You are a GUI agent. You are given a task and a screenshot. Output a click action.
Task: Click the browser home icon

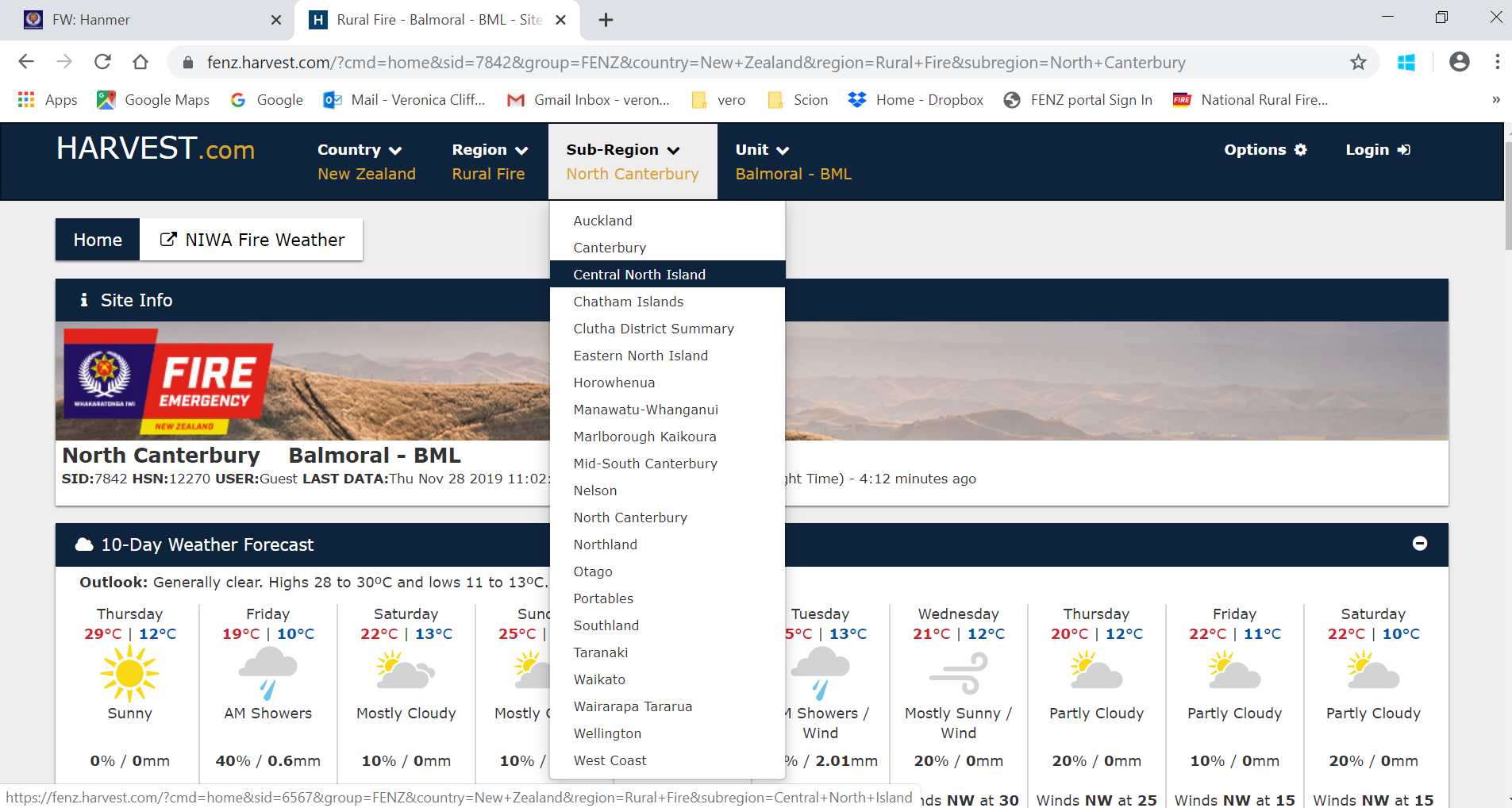click(x=140, y=62)
